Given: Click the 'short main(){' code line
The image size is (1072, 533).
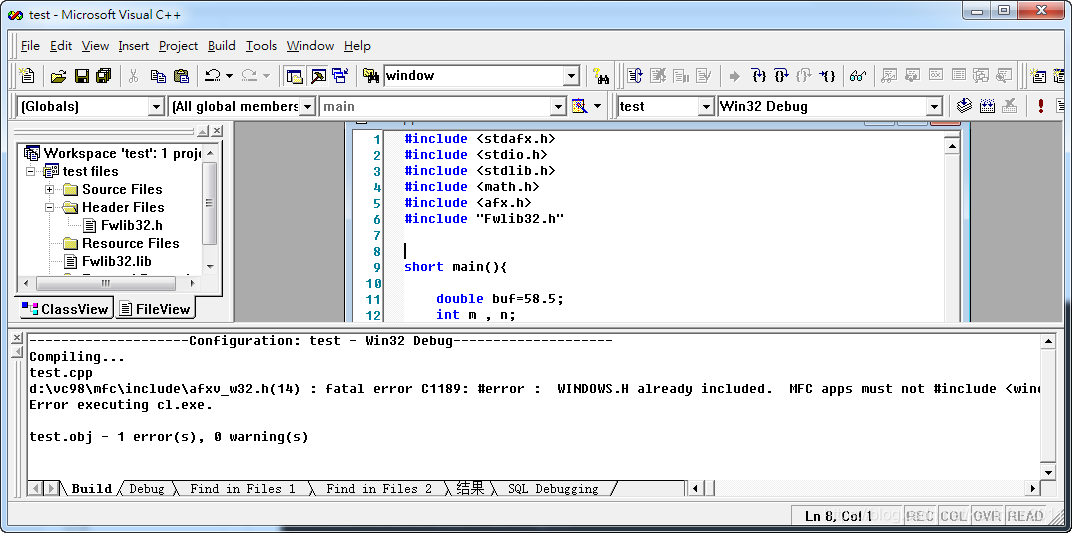Looking at the screenshot, I should pos(455,266).
